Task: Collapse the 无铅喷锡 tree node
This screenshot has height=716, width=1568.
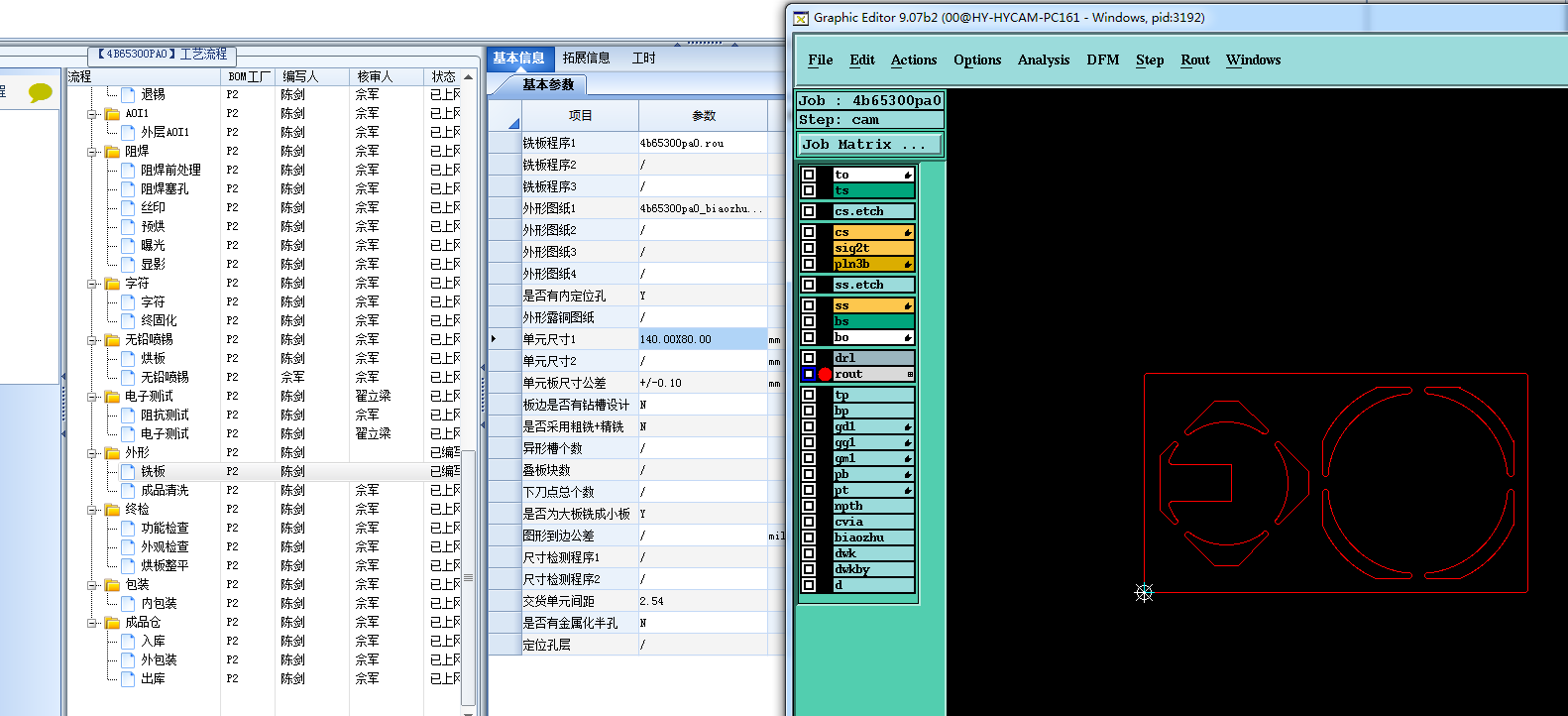Action: tap(93, 340)
